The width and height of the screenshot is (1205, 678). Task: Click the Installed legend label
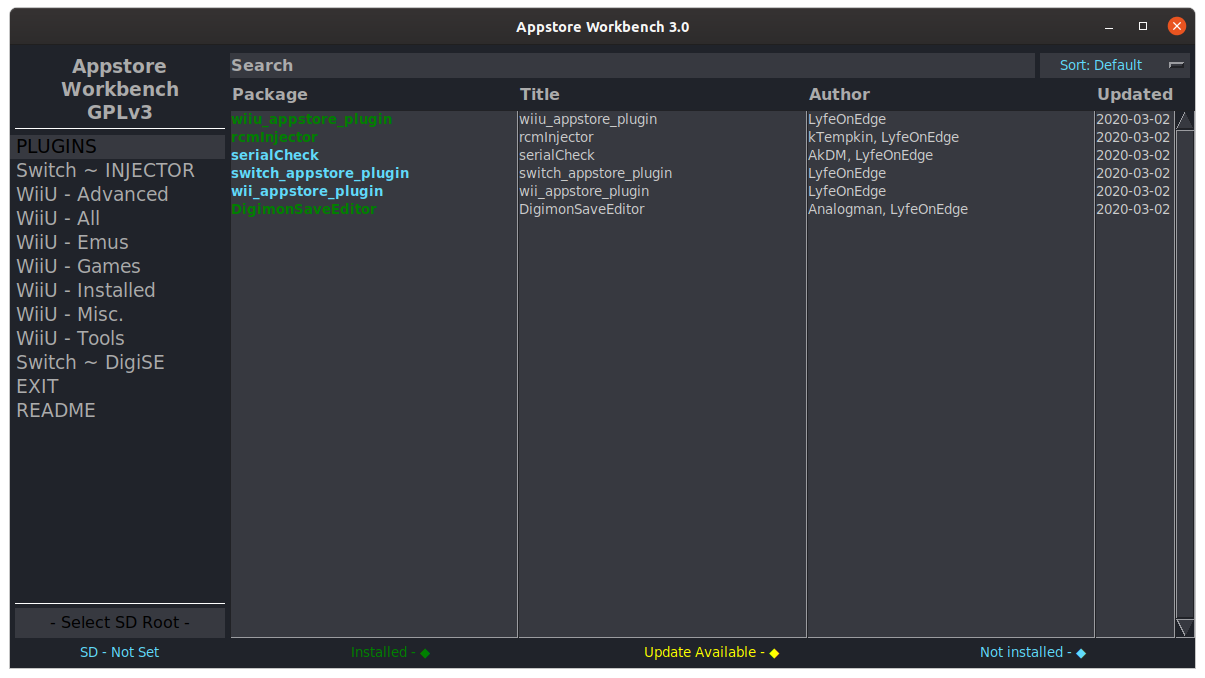click(x=390, y=652)
